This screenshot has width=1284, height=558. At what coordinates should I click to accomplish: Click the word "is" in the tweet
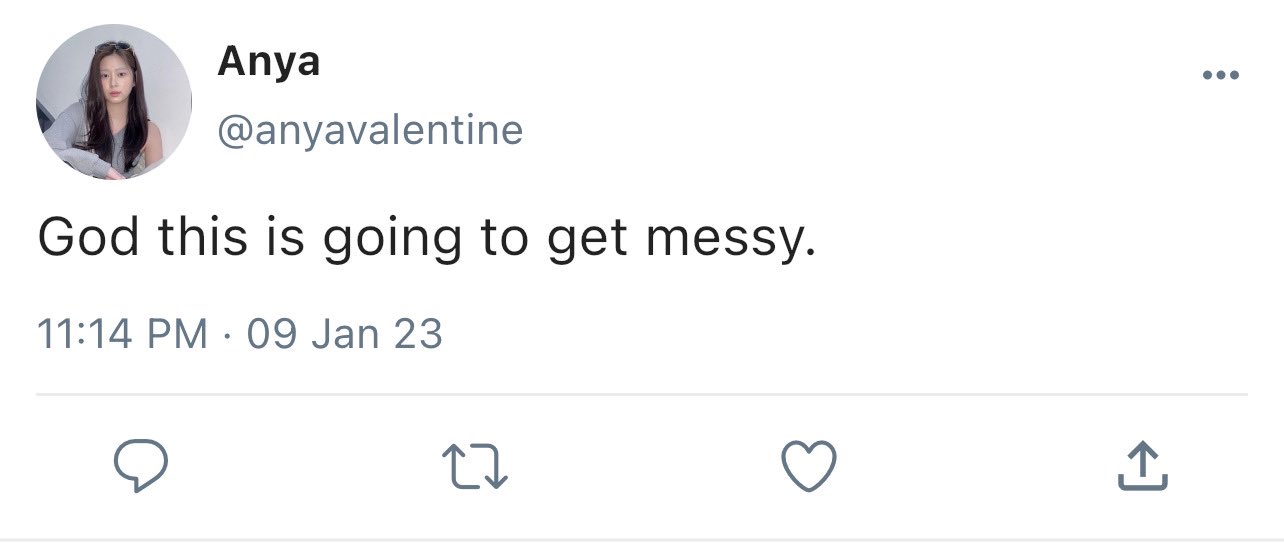pos(295,237)
